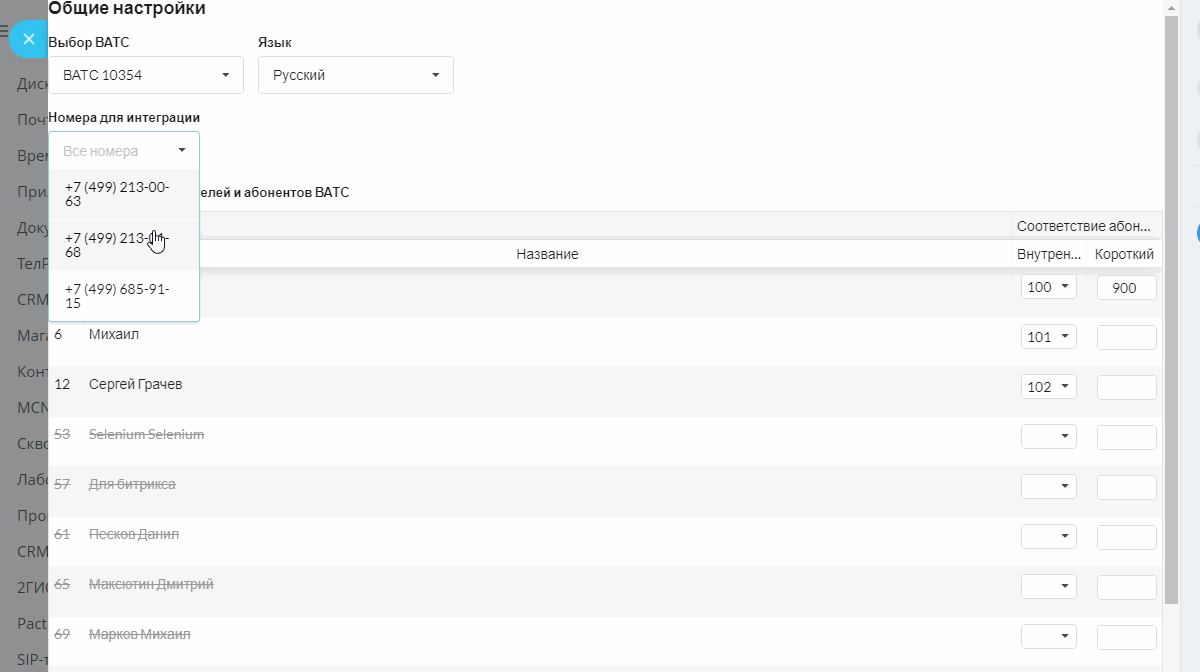Choose number +7 (499) 685-91-15

coord(118,296)
